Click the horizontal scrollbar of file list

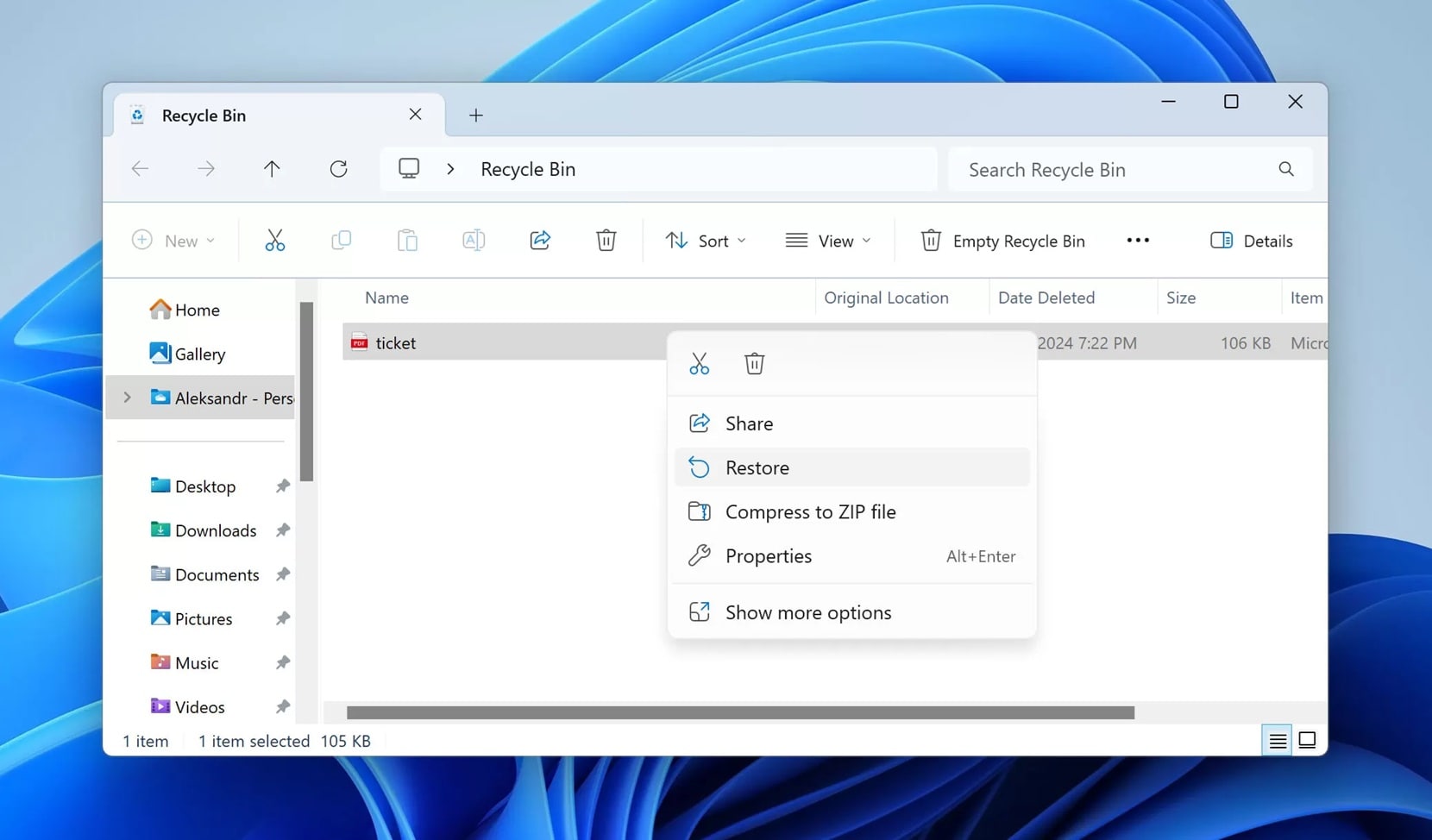click(x=740, y=712)
